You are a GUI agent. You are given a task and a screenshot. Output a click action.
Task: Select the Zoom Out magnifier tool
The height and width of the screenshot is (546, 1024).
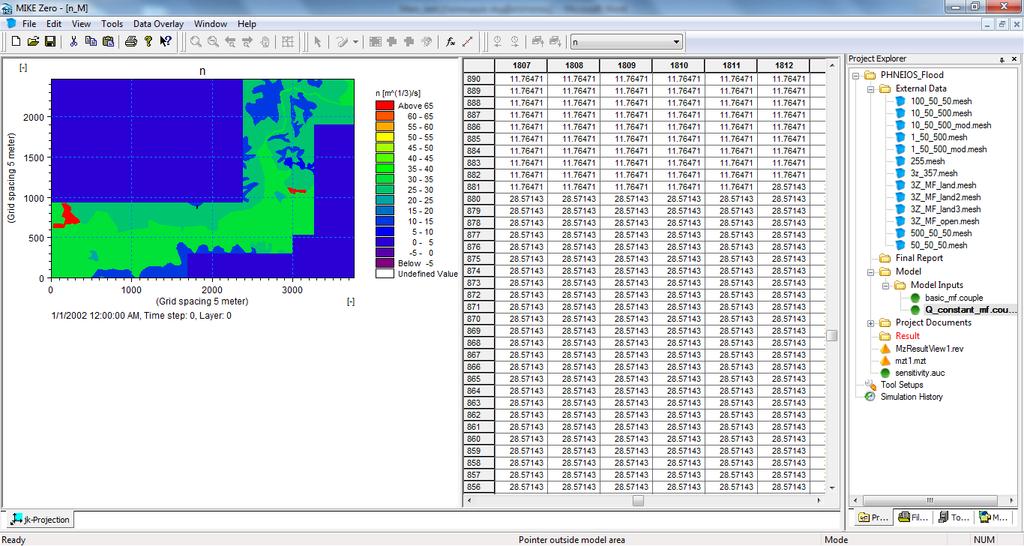click(213, 41)
